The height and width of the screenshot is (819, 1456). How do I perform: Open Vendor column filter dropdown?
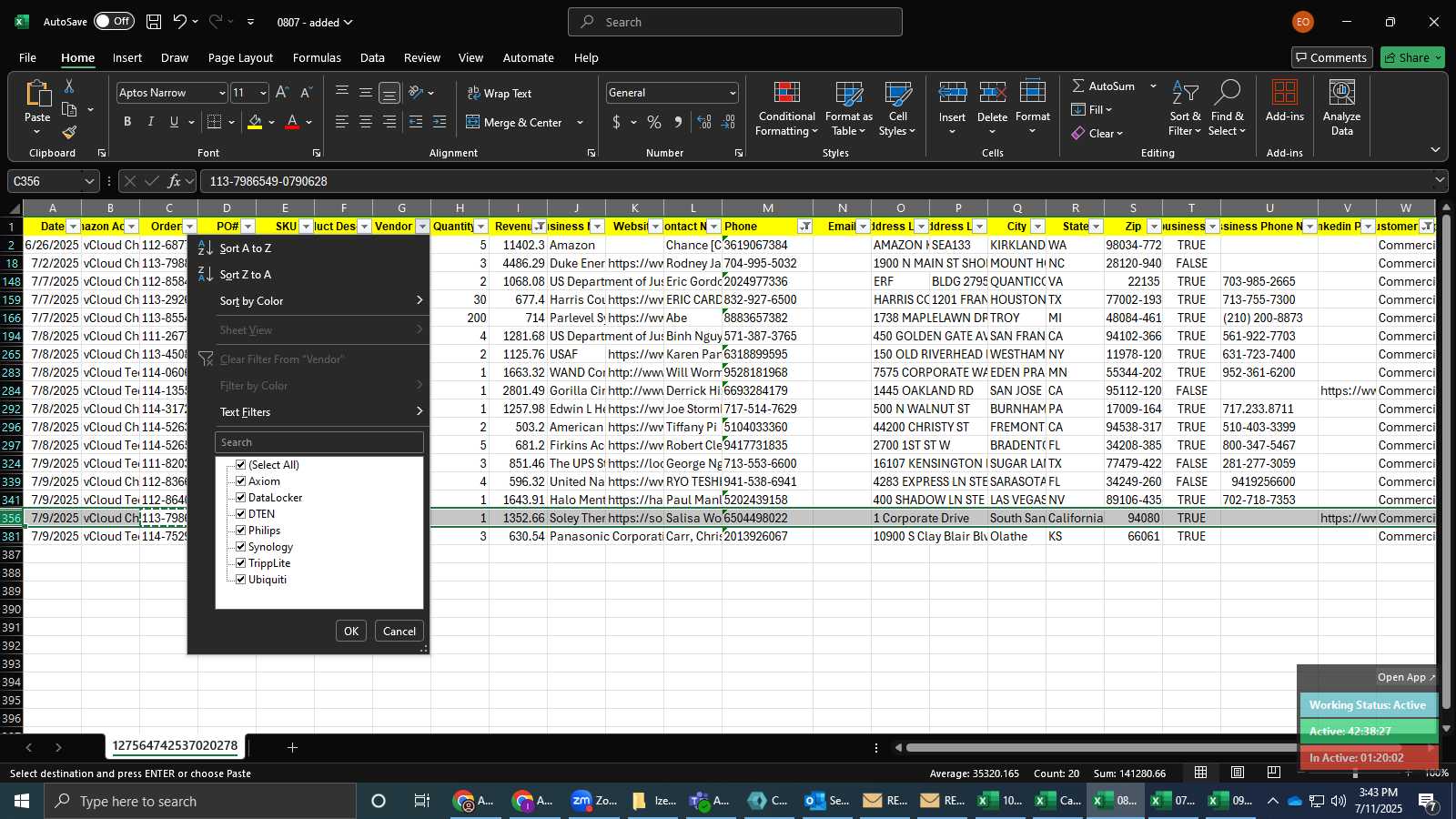(x=422, y=227)
